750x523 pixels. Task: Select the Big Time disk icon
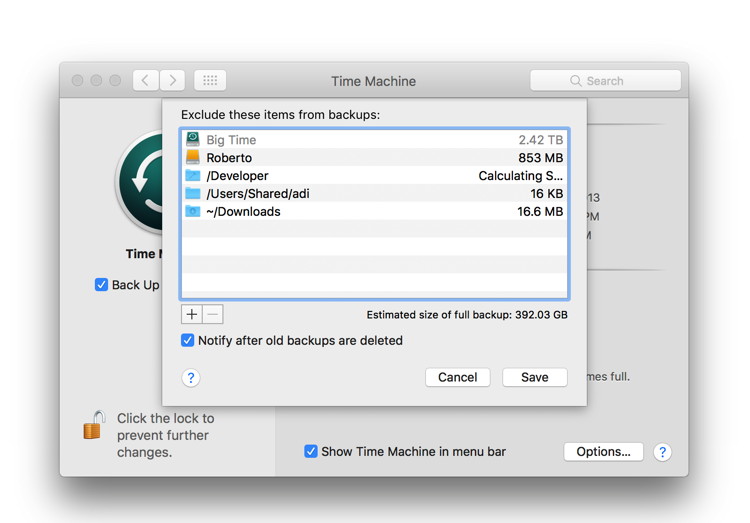pos(193,139)
